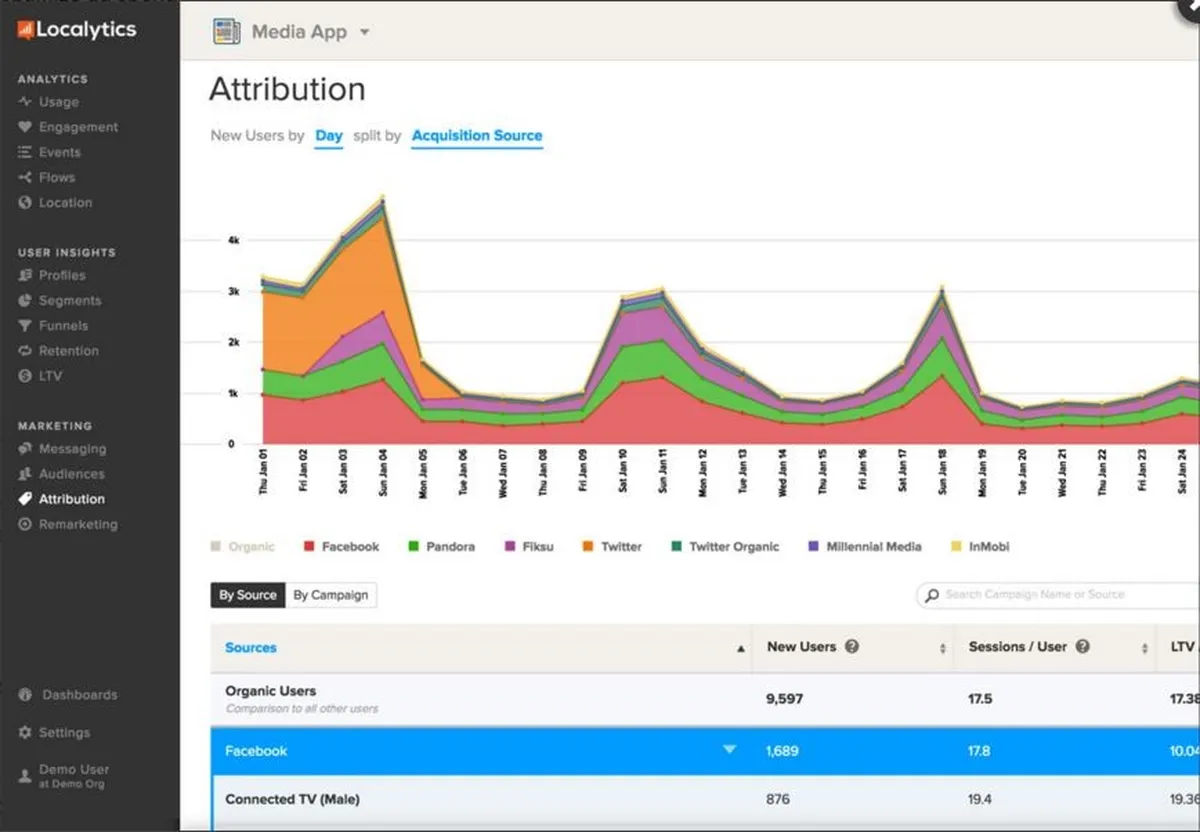Toggle Twitter series in chart legend

tap(612, 547)
